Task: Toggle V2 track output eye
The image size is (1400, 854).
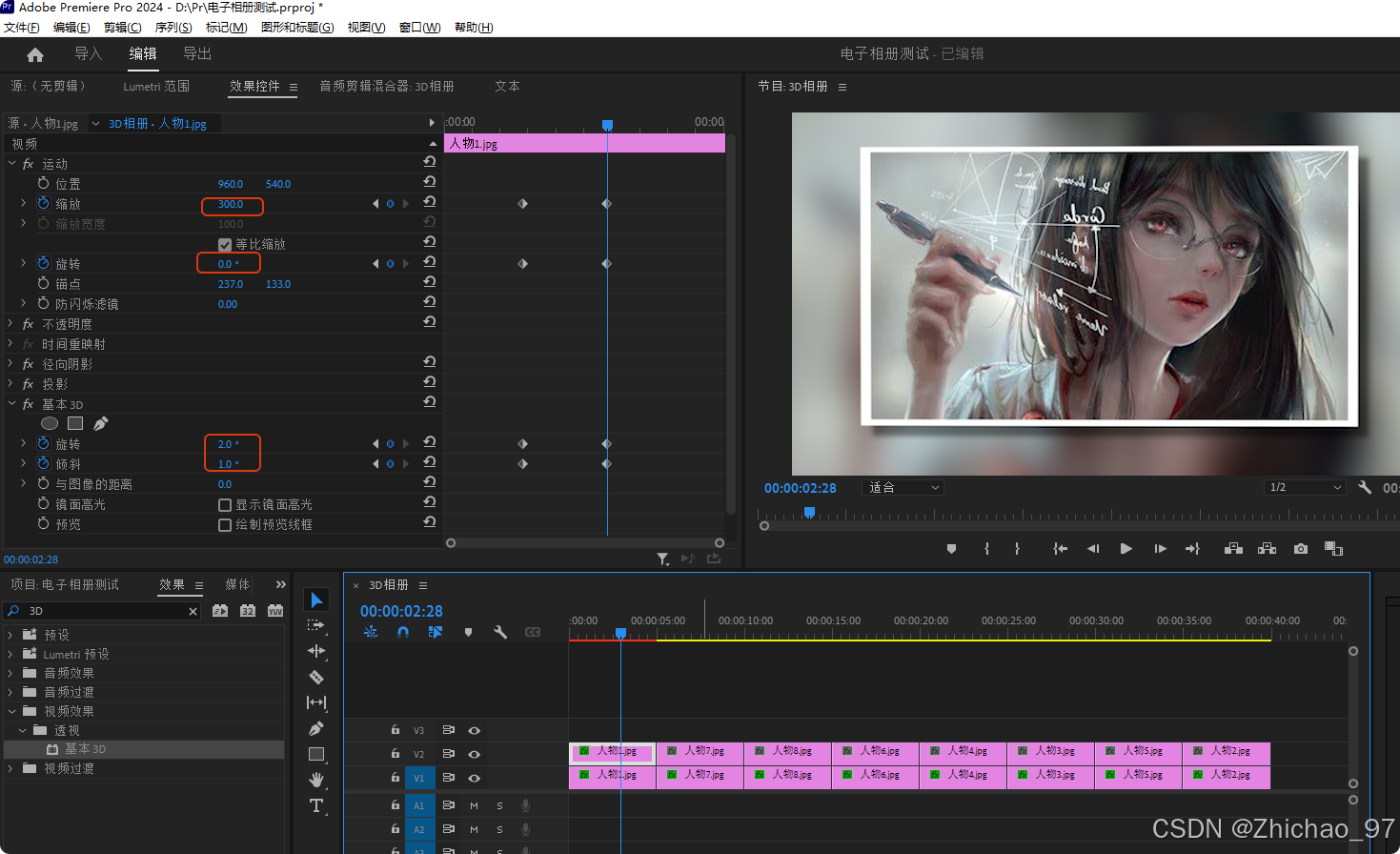Action: (474, 754)
